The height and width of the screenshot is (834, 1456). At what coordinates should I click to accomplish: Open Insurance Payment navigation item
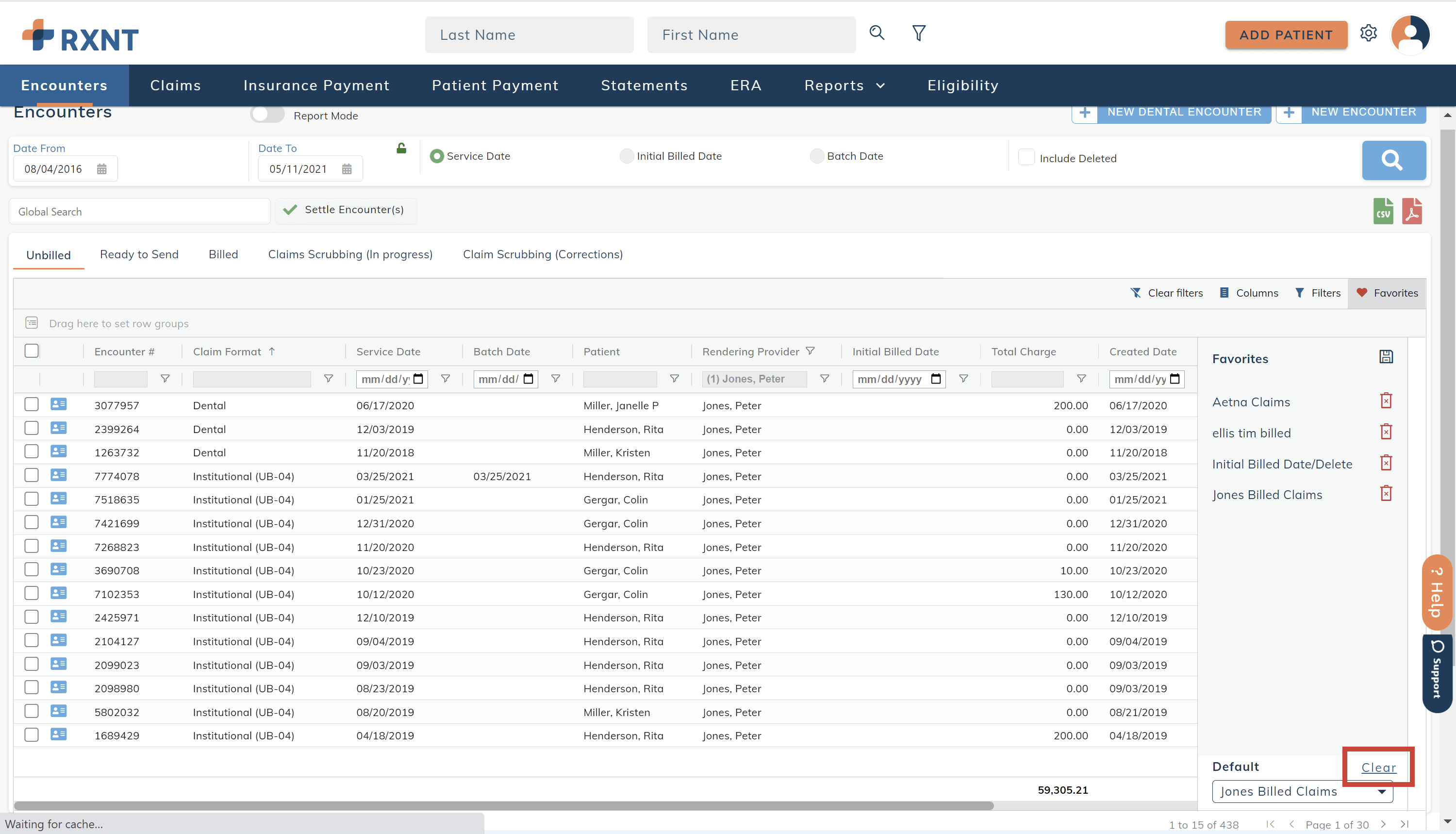(316, 85)
